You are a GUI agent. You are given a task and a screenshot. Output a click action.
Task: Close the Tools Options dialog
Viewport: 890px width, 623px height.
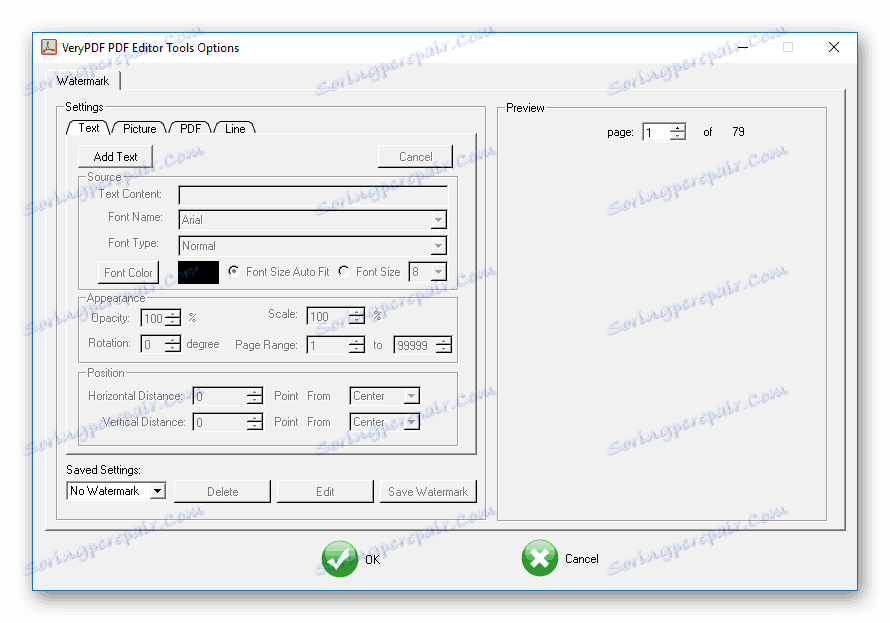click(834, 47)
